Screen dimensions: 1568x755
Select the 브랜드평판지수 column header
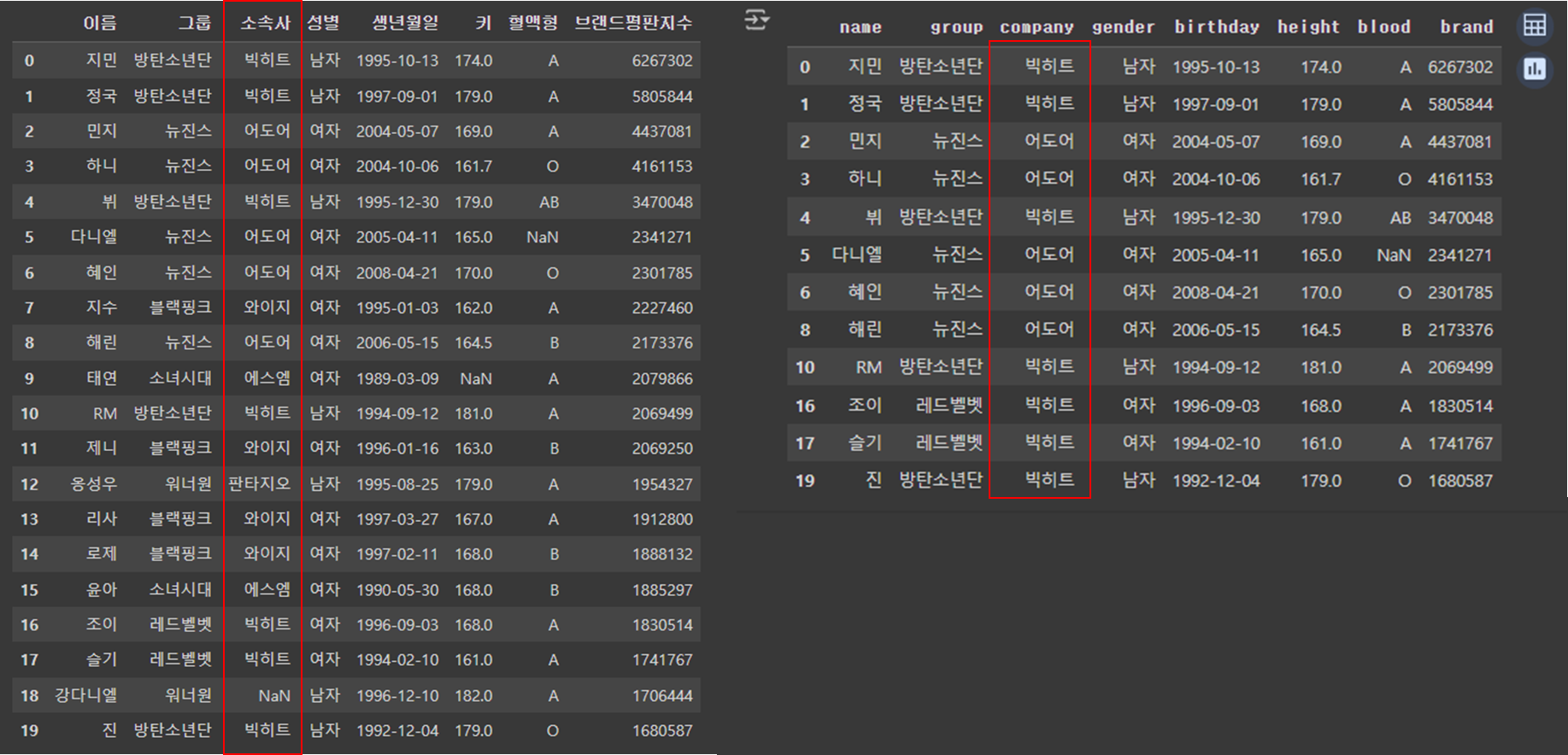tap(633, 23)
